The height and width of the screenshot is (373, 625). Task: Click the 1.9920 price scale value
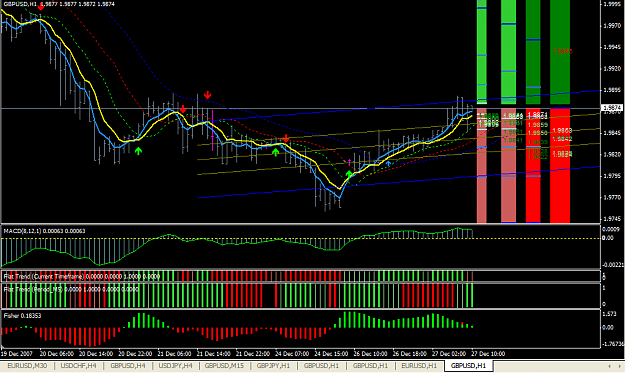click(612, 69)
